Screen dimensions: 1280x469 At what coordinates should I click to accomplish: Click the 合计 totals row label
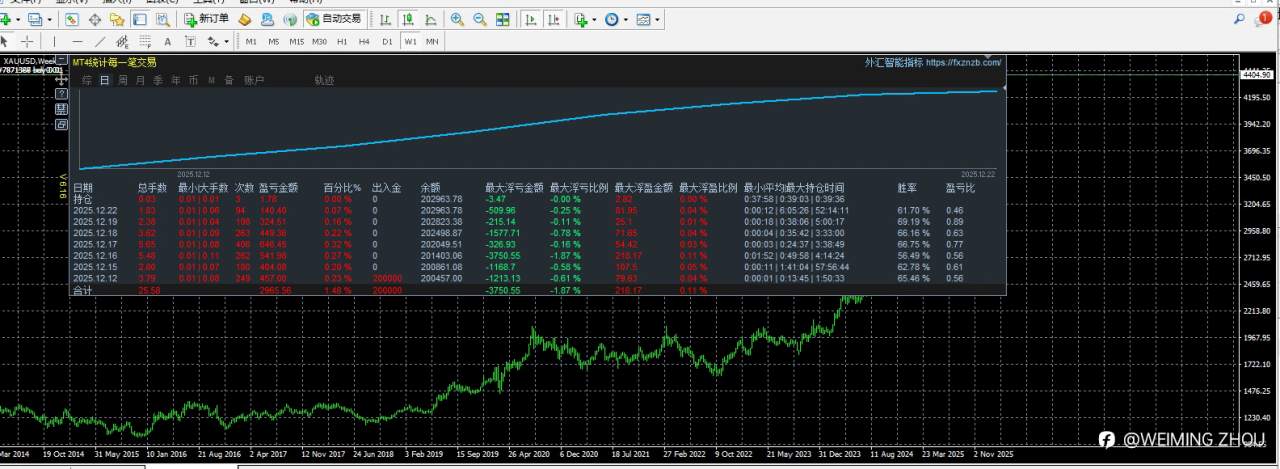click(82, 290)
